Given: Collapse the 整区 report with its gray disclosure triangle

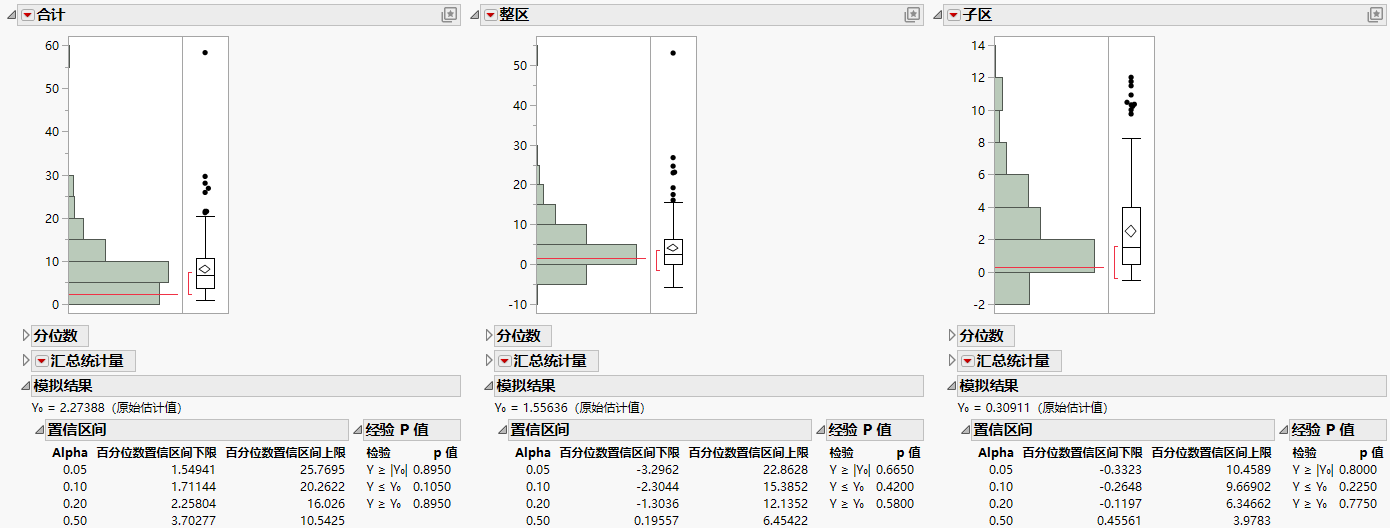Looking at the screenshot, I should coord(475,15).
